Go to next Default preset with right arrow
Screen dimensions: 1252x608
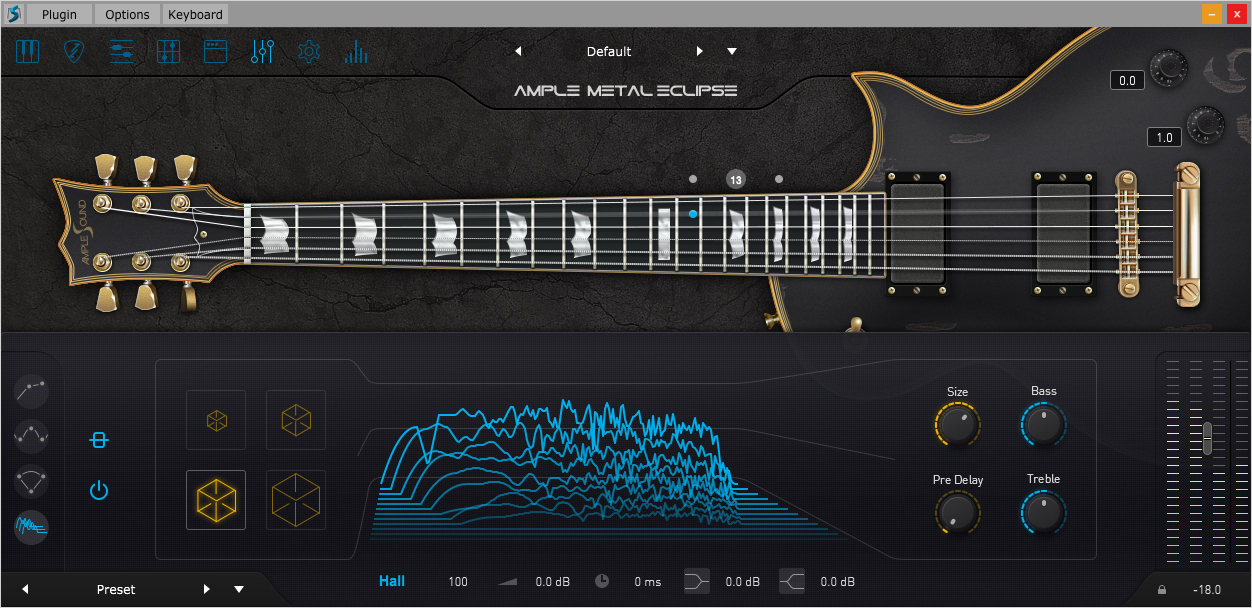700,51
